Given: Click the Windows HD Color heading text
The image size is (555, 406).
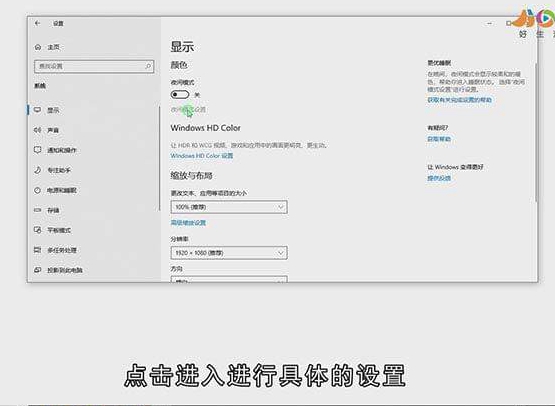Looking at the screenshot, I should click(206, 128).
